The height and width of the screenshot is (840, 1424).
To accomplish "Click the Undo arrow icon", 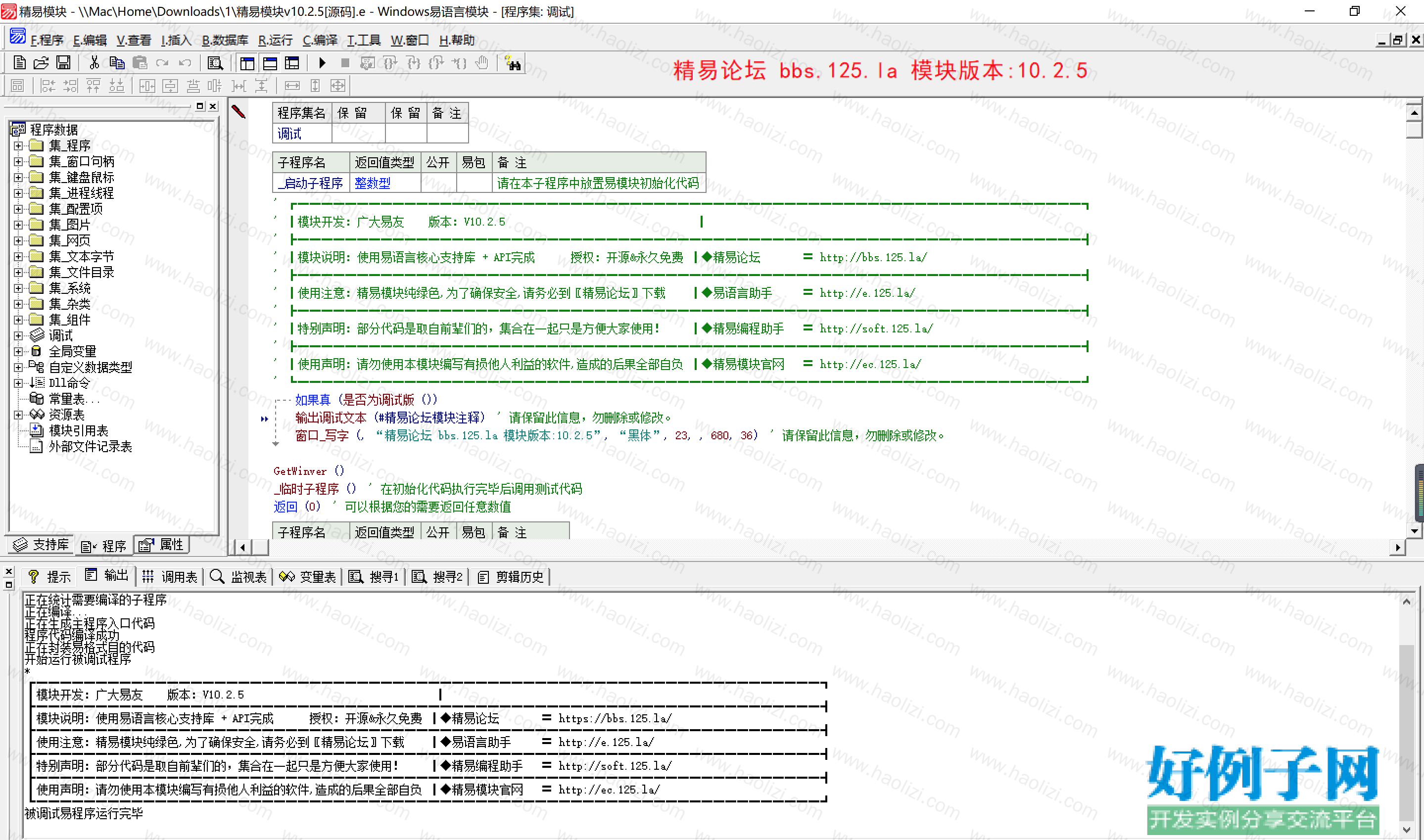I will click(185, 63).
